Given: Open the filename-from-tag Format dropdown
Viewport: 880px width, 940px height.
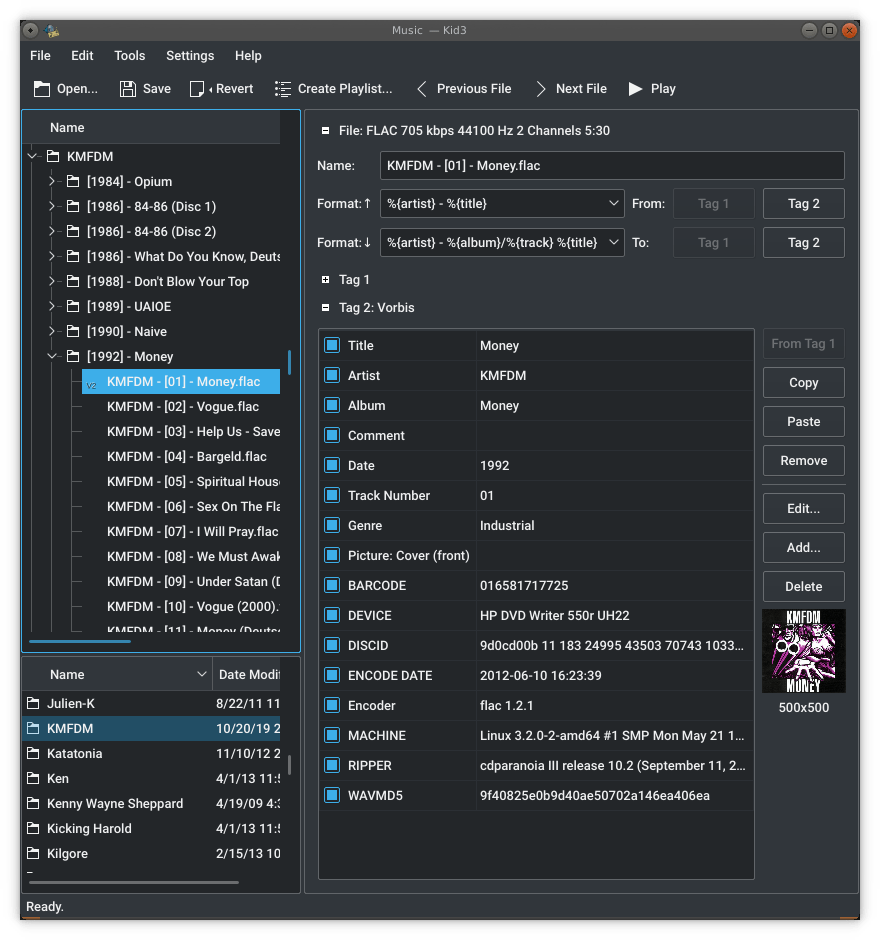Looking at the screenshot, I should [502, 204].
